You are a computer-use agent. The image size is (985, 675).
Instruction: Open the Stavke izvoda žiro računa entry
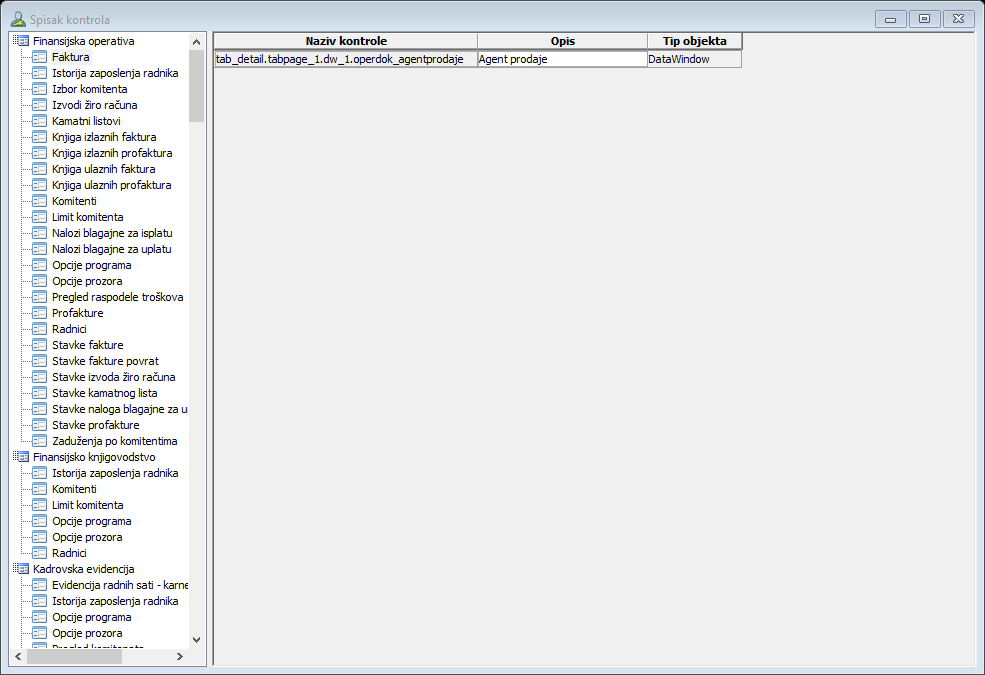pos(114,377)
